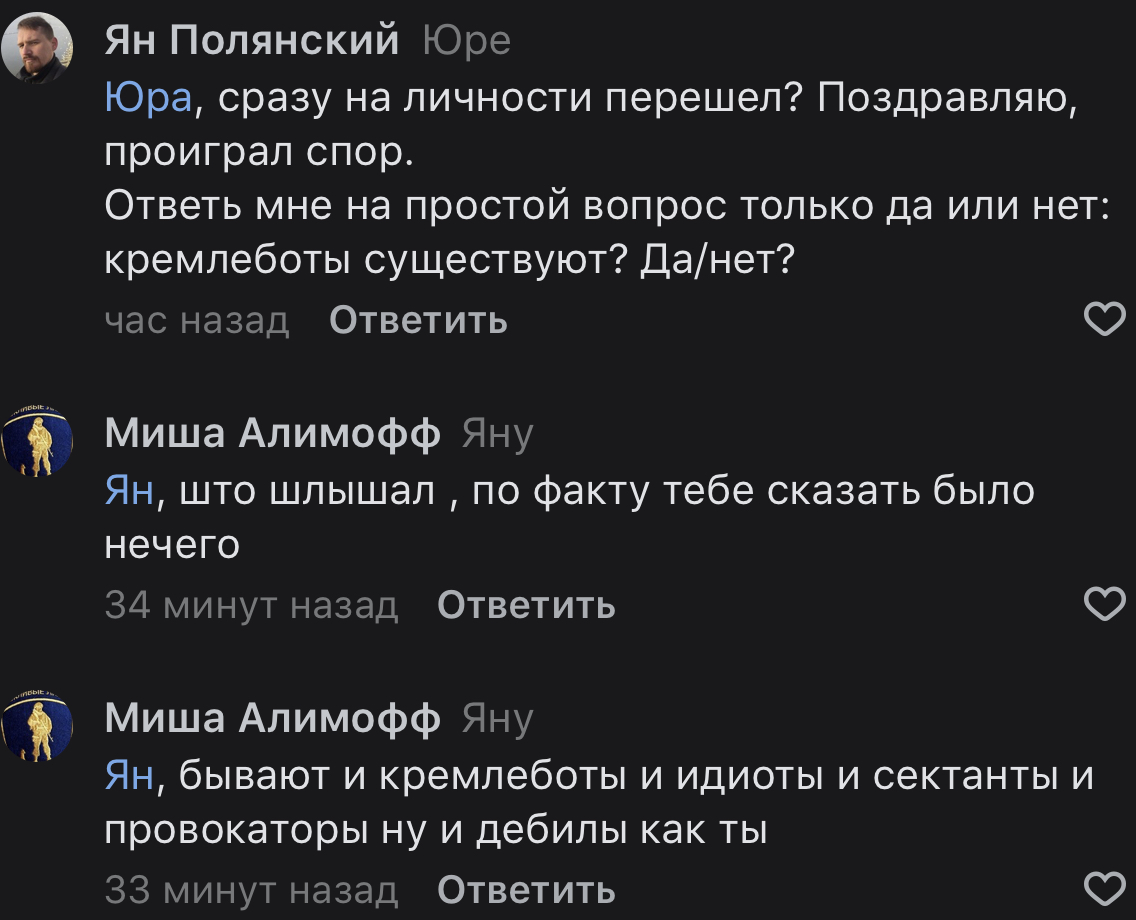
Task: Click the "час назад" timestamp
Action: 197,321
